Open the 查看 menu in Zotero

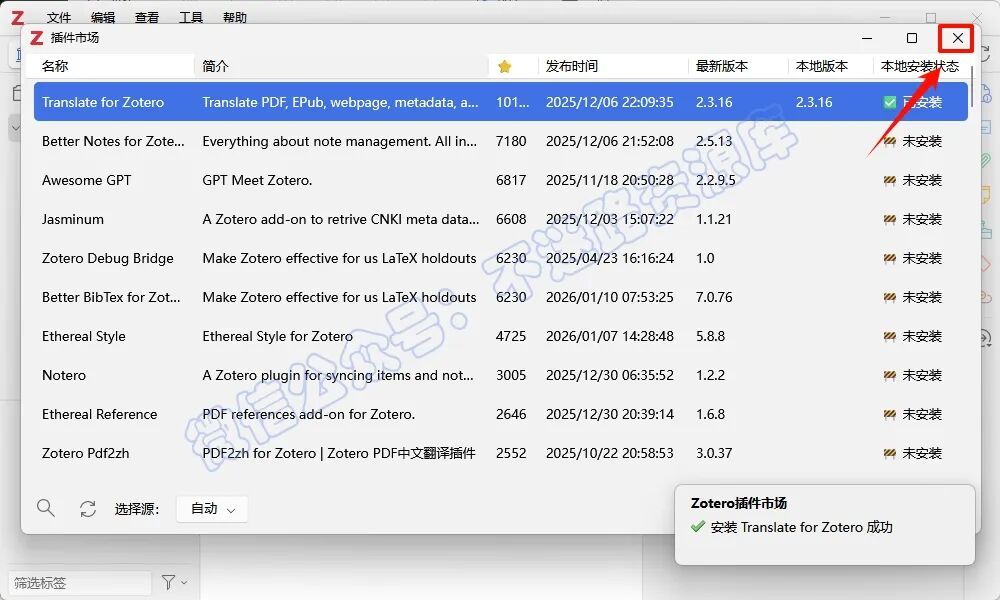[147, 17]
